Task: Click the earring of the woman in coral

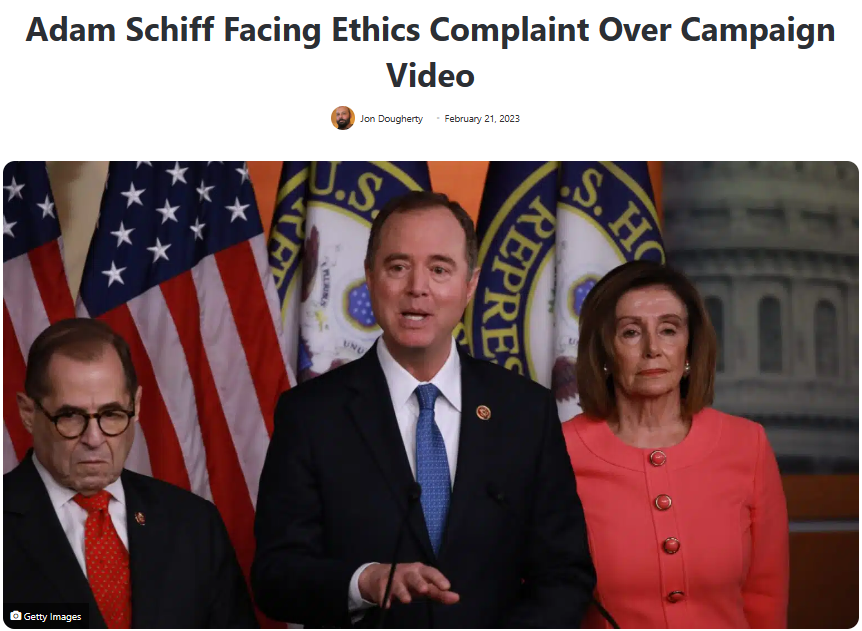Action: tap(687, 367)
